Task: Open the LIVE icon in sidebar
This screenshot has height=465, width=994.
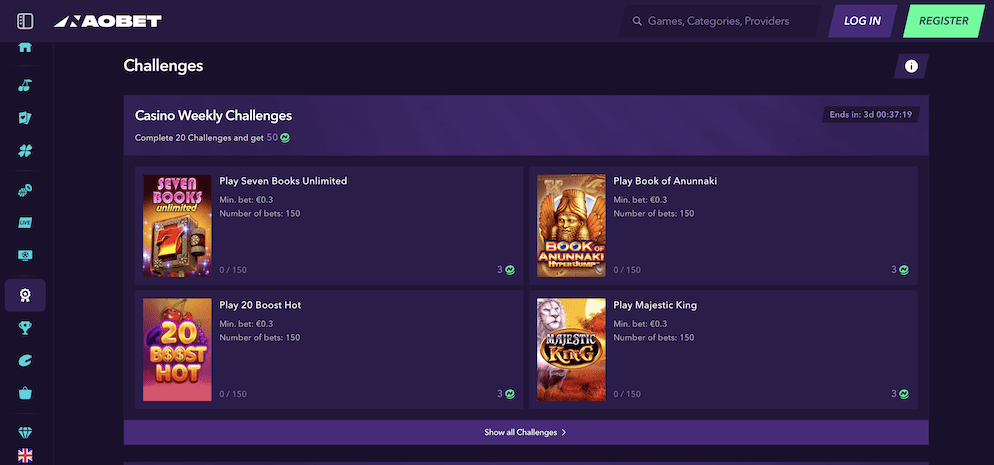Action: (x=25, y=223)
